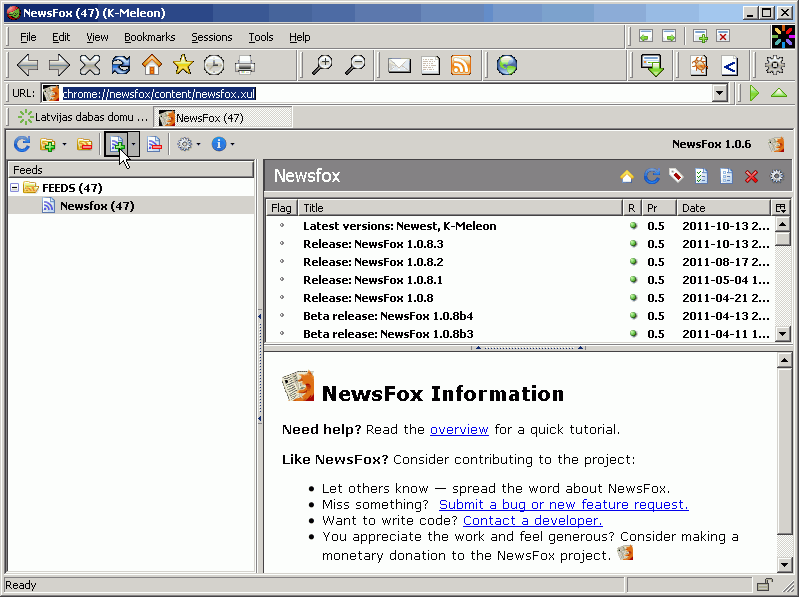This screenshot has width=799, height=597.
Task: Zoom out with the magnifier minus icon
Action: [x=355, y=65]
